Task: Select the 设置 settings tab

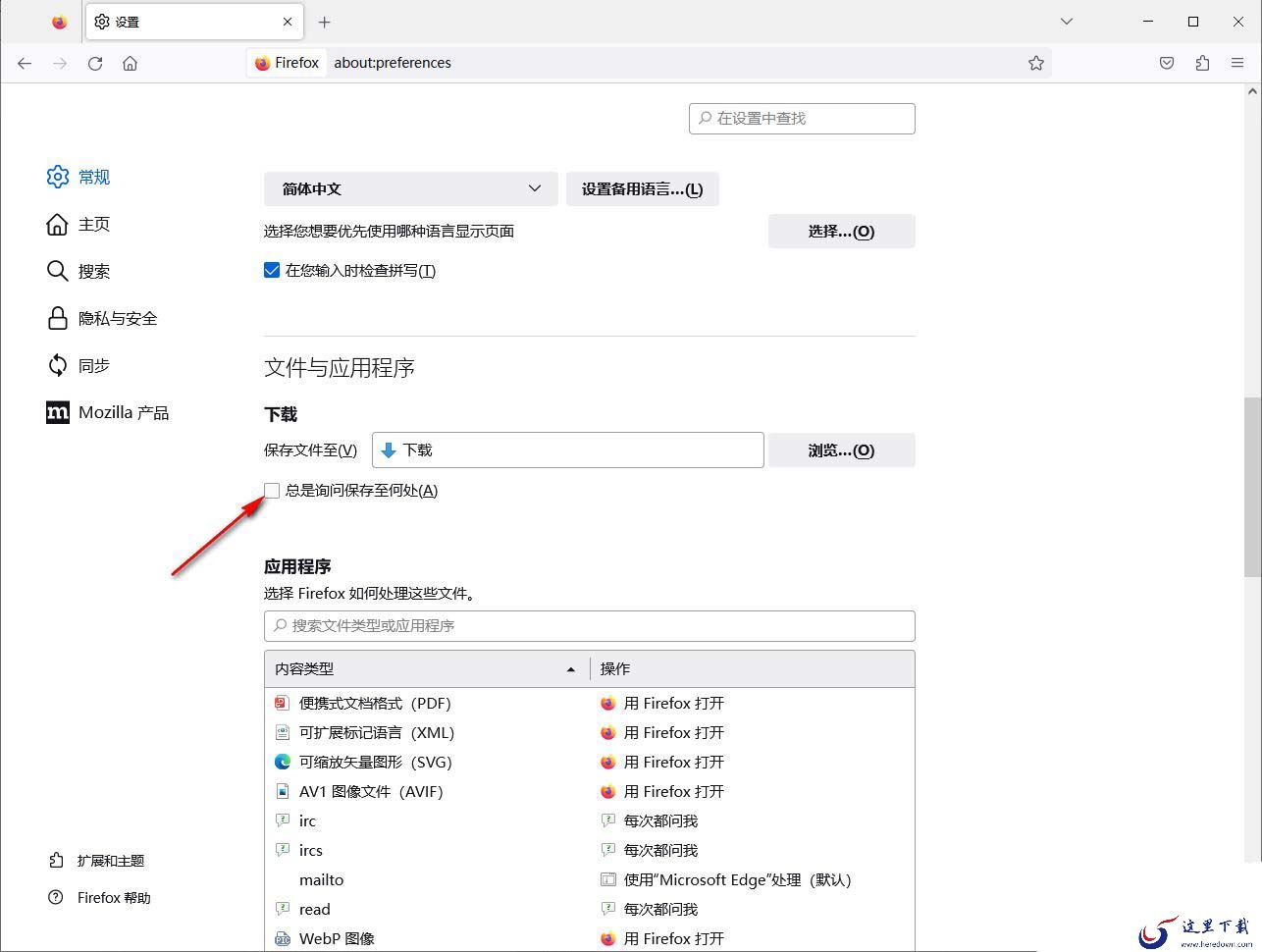Action: pyautogui.click(x=193, y=22)
